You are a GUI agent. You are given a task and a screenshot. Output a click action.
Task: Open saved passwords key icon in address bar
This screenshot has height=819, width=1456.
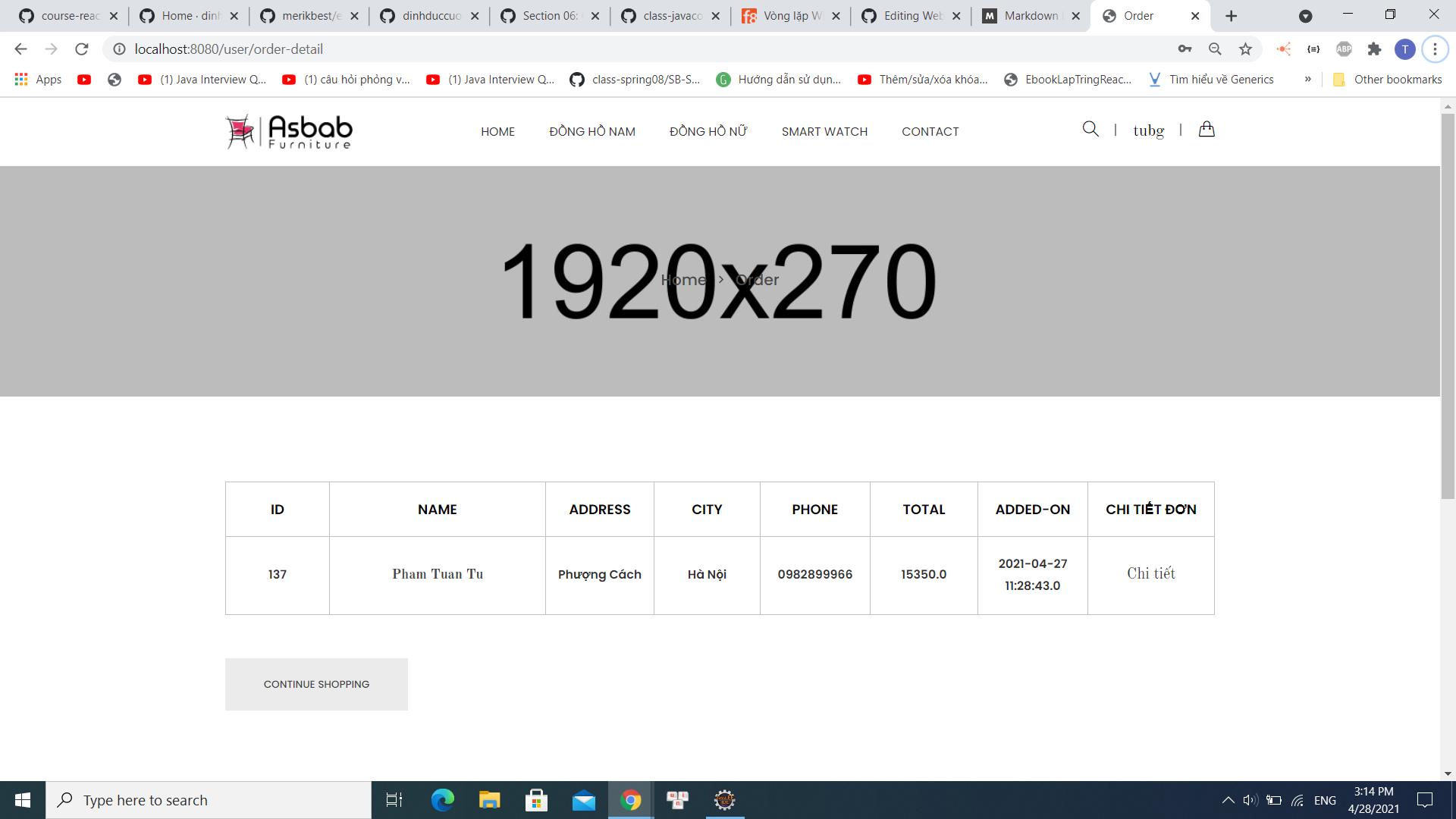pyautogui.click(x=1185, y=49)
